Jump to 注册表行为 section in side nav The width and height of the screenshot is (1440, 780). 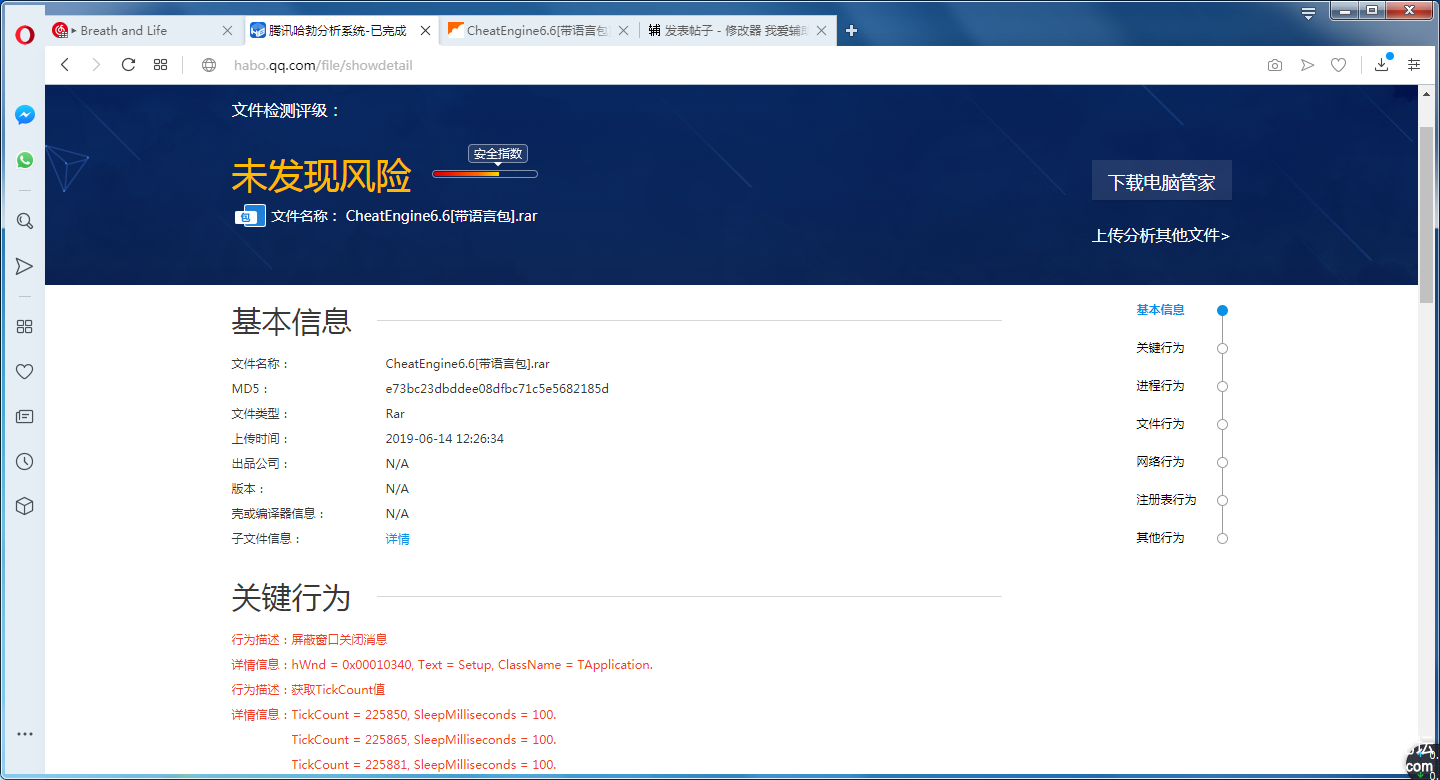pyautogui.click(x=1166, y=500)
